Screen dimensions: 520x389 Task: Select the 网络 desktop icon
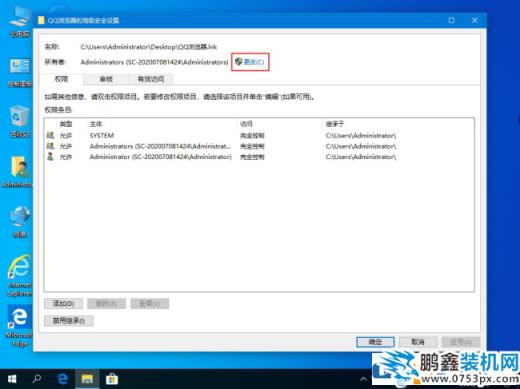20,222
